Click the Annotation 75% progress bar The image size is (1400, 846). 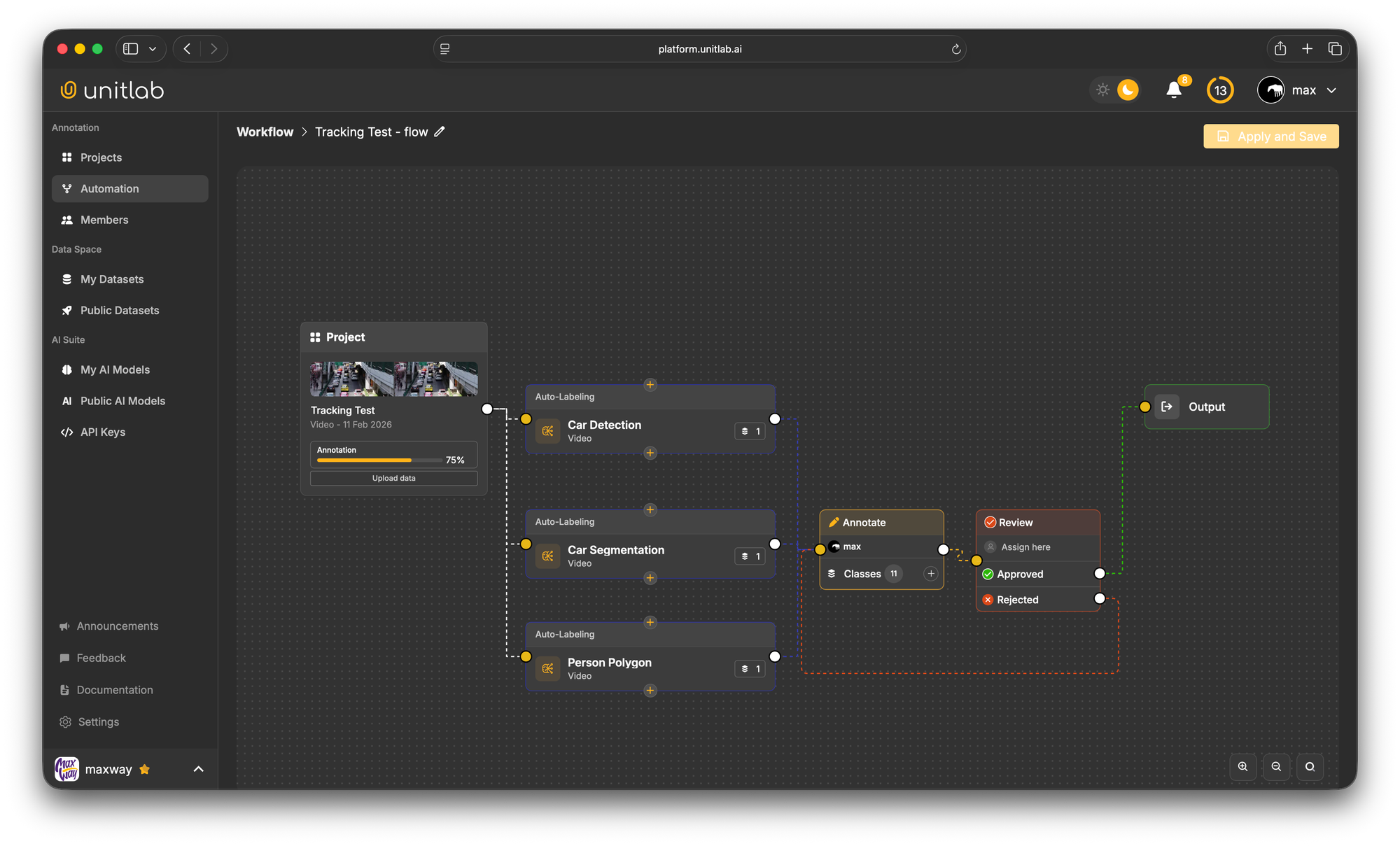point(381,460)
